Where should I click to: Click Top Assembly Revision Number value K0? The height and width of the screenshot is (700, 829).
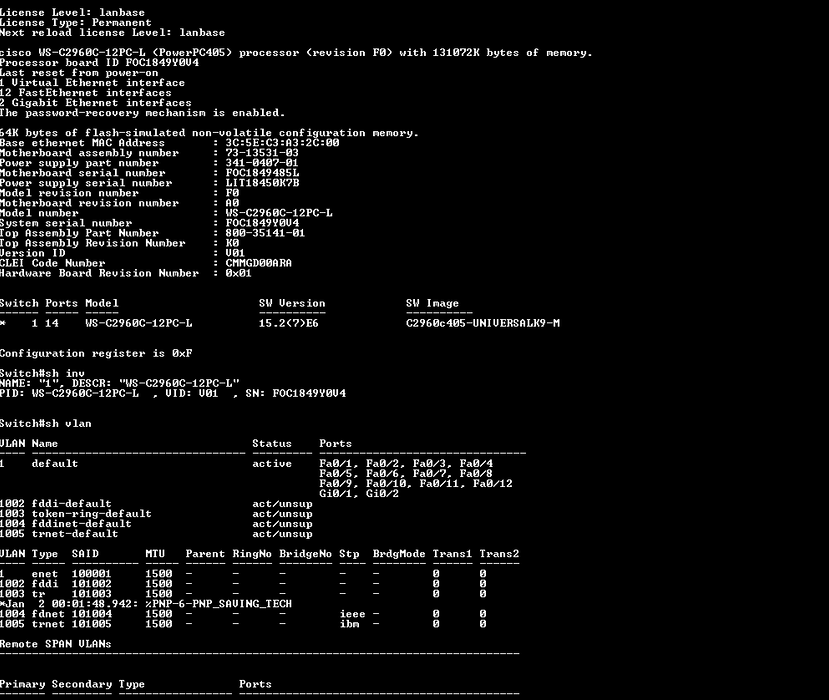click(232, 243)
